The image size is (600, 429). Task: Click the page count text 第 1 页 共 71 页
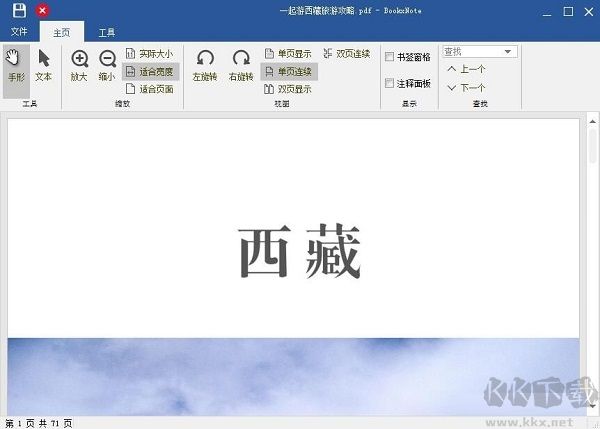click(x=38, y=423)
